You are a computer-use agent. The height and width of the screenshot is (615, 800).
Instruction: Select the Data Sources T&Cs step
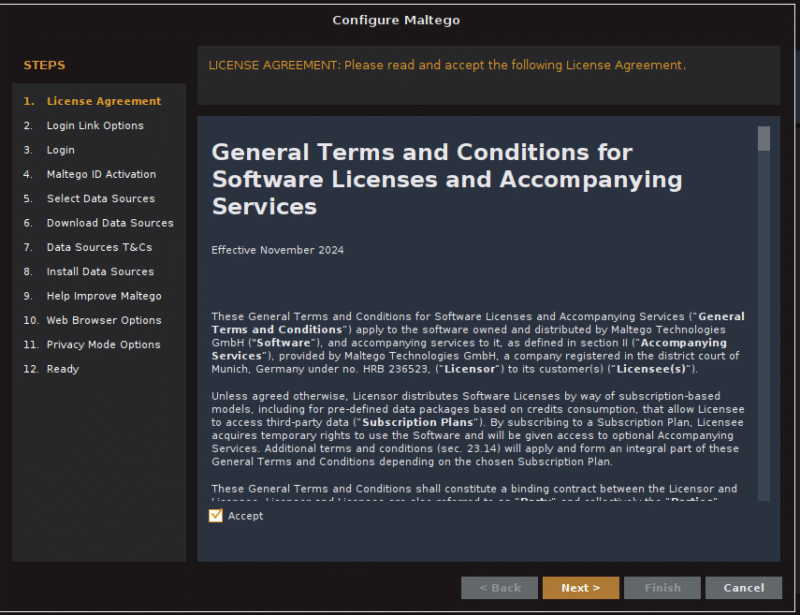point(99,247)
